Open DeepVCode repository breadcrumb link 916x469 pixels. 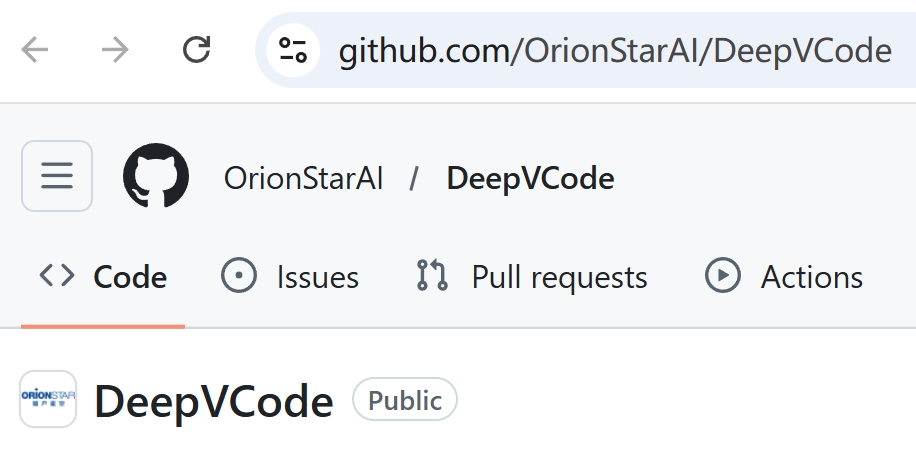click(530, 178)
